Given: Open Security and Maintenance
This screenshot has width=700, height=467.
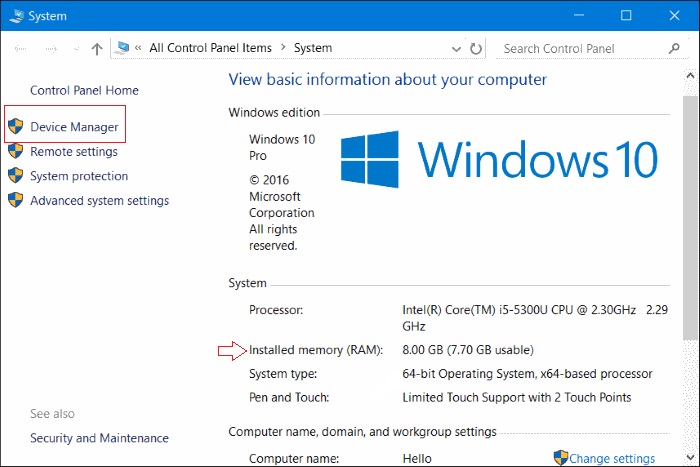Looking at the screenshot, I should 99,438.
